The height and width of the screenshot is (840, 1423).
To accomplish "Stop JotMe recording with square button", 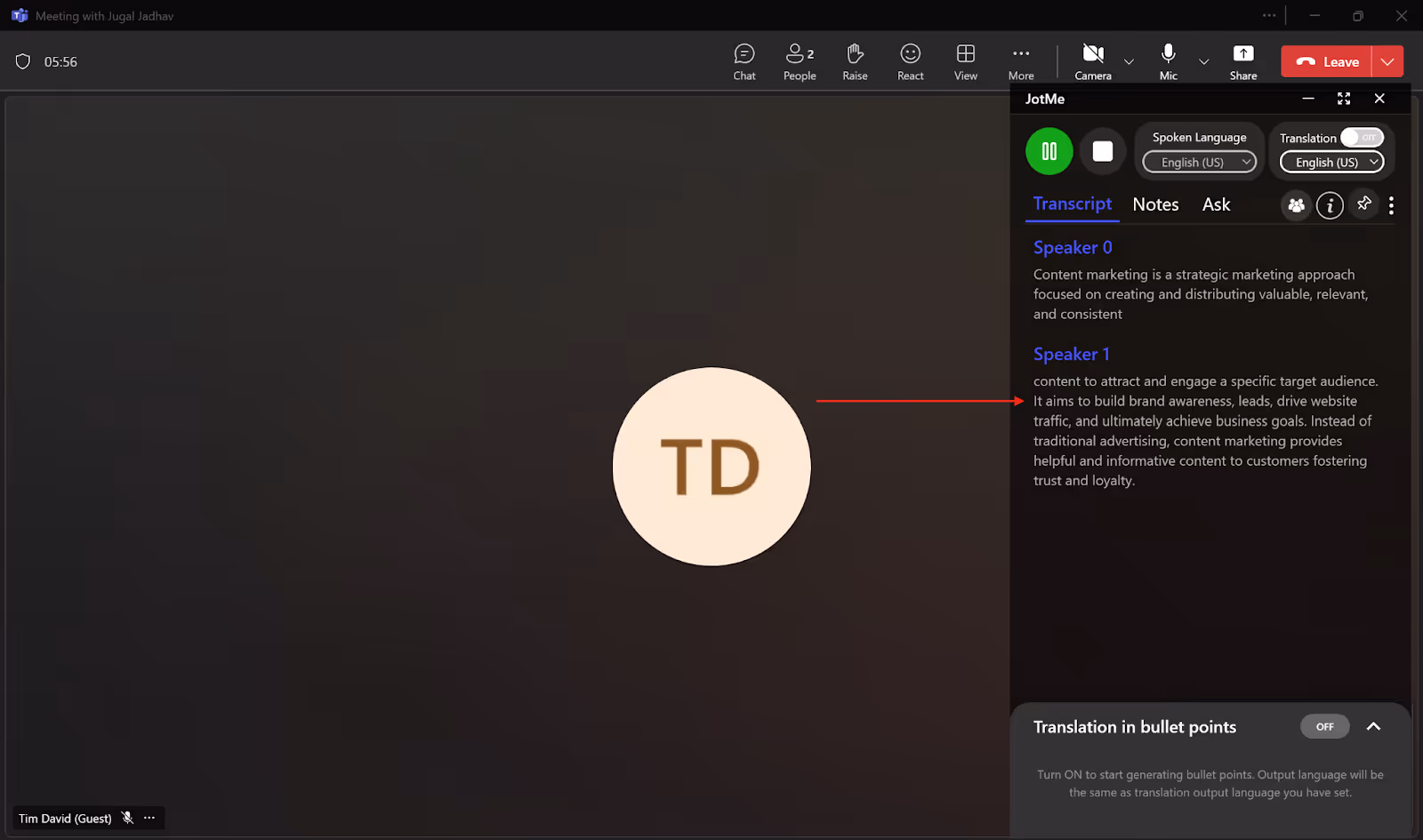I will pos(1103,151).
